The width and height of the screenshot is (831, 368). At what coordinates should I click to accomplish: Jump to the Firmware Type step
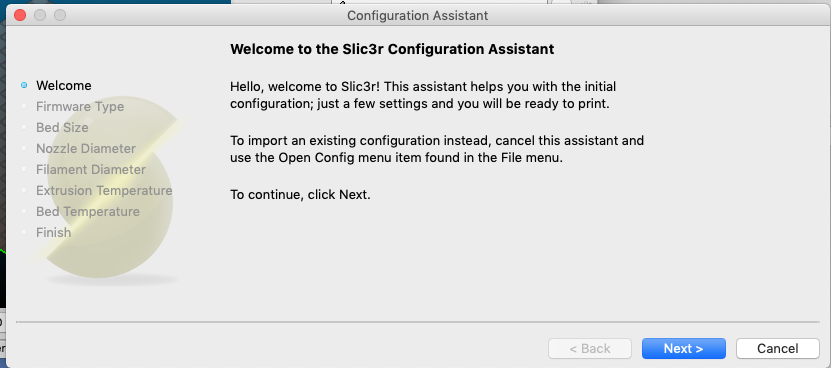point(80,107)
